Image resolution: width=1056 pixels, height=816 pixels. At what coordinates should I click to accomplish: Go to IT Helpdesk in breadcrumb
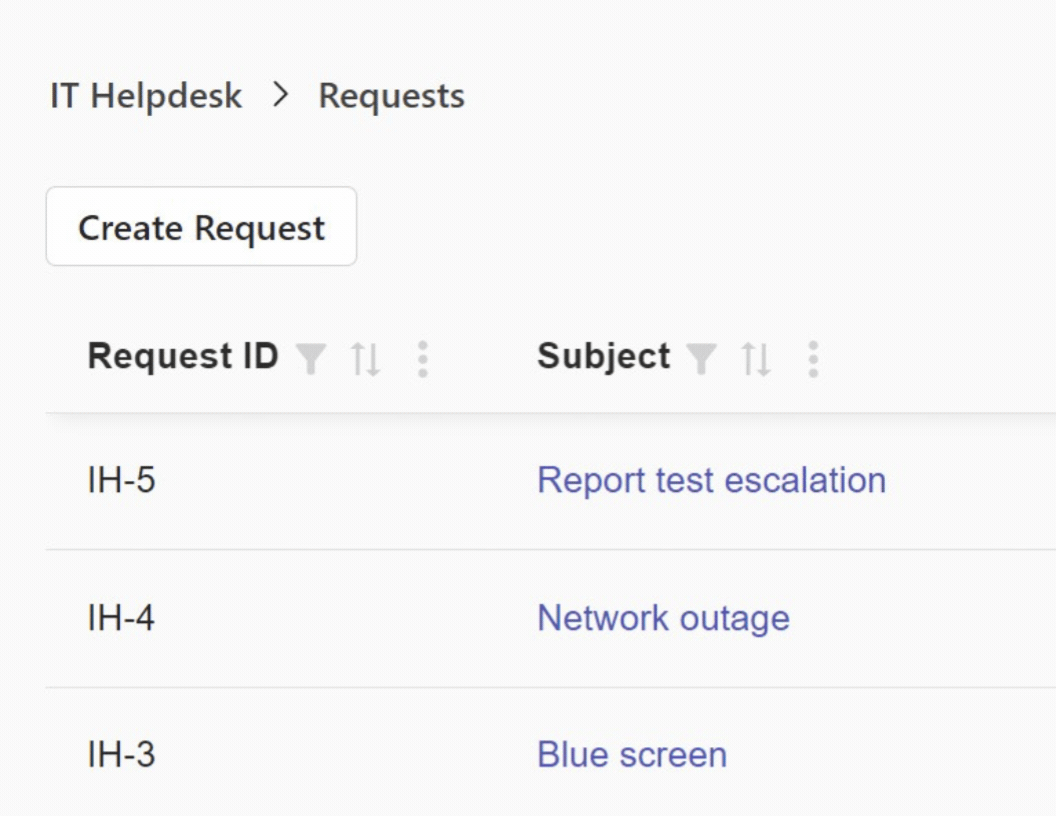(146, 96)
